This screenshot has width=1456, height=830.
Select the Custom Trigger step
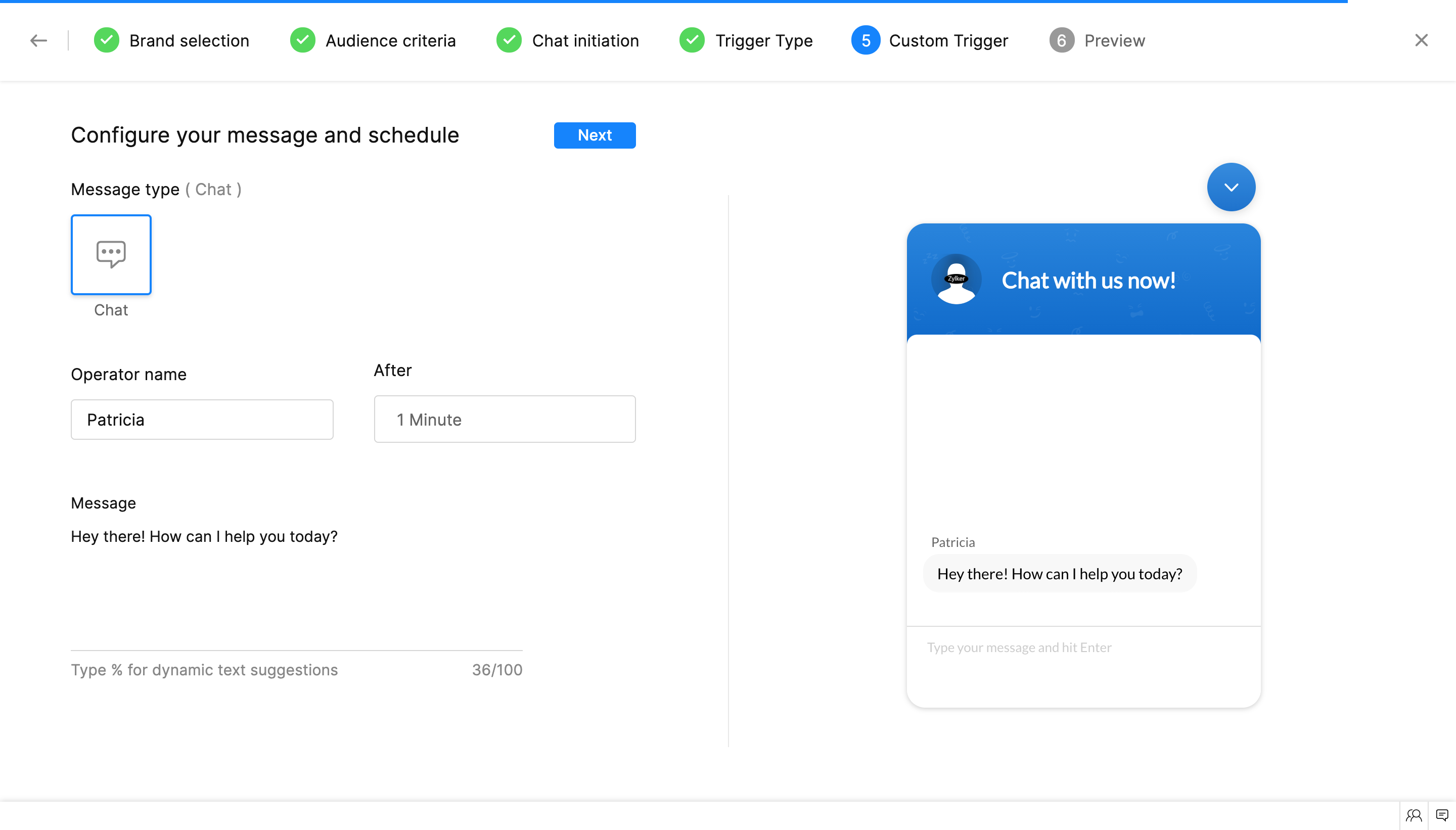[x=947, y=40]
